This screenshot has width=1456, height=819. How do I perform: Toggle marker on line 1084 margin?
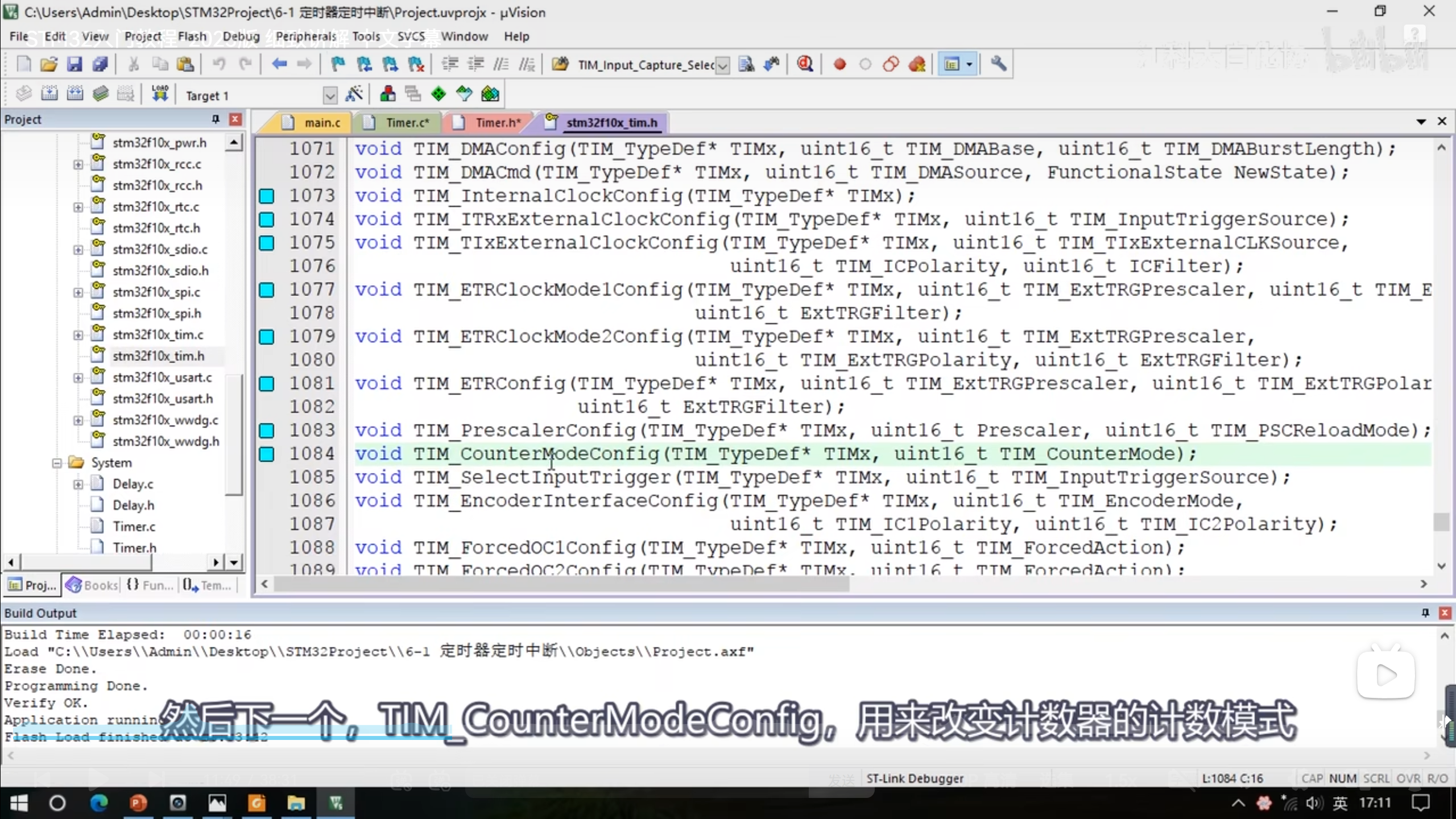(x=266, y=454)
